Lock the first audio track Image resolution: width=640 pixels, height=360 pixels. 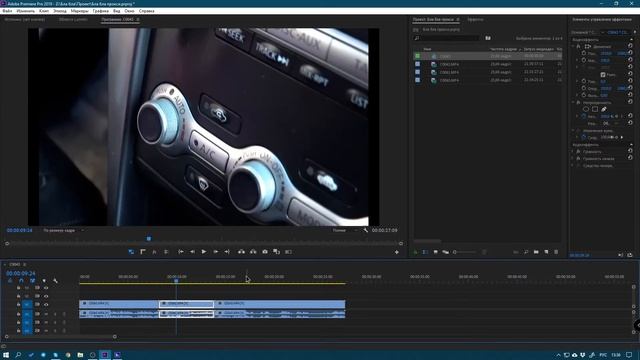pyautogui.click(x=18, y=314)
